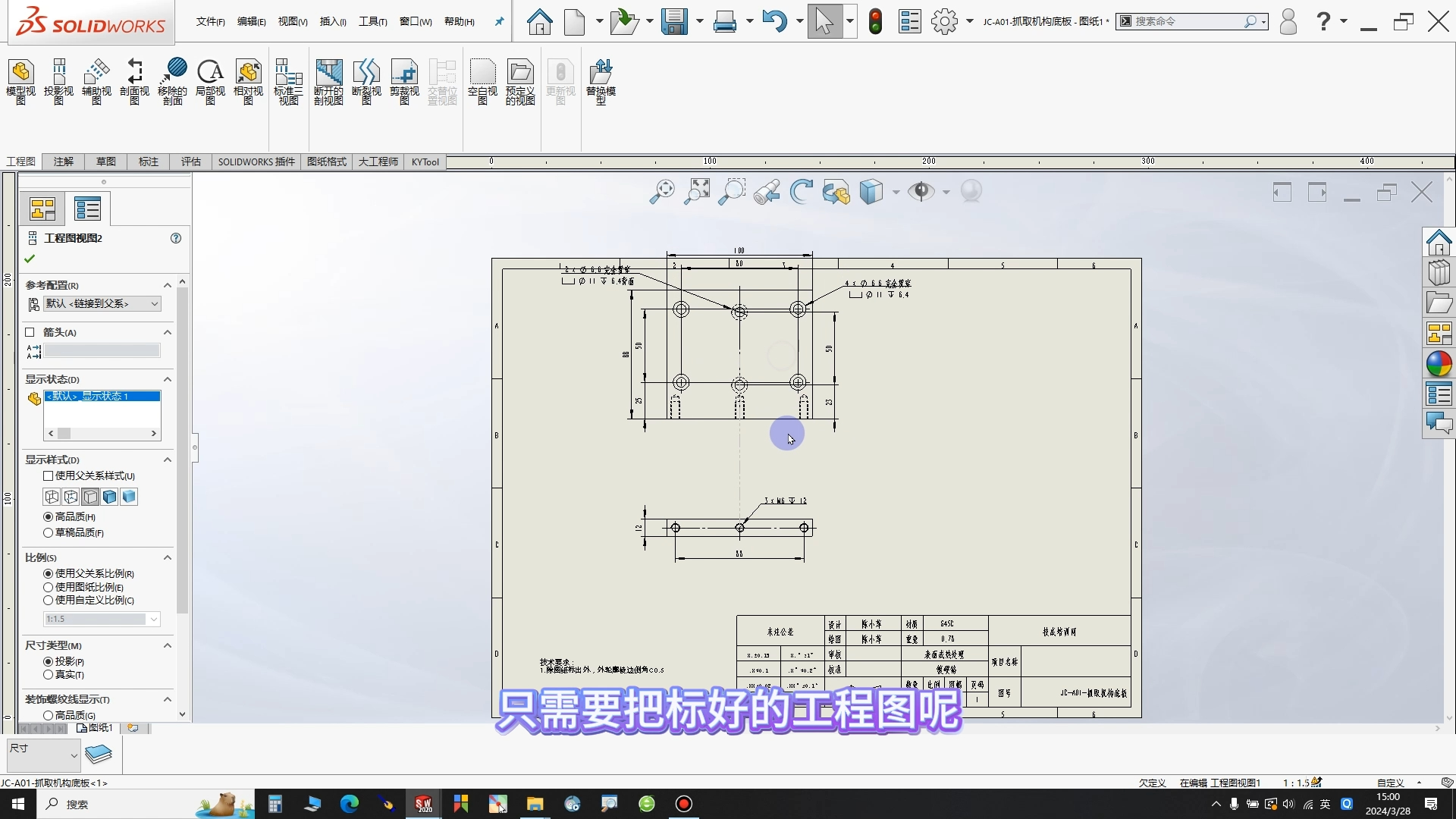1456x819 pixels.
Task: Open the 模型视图 (Model View) tool
Action: tap(20, 80)
